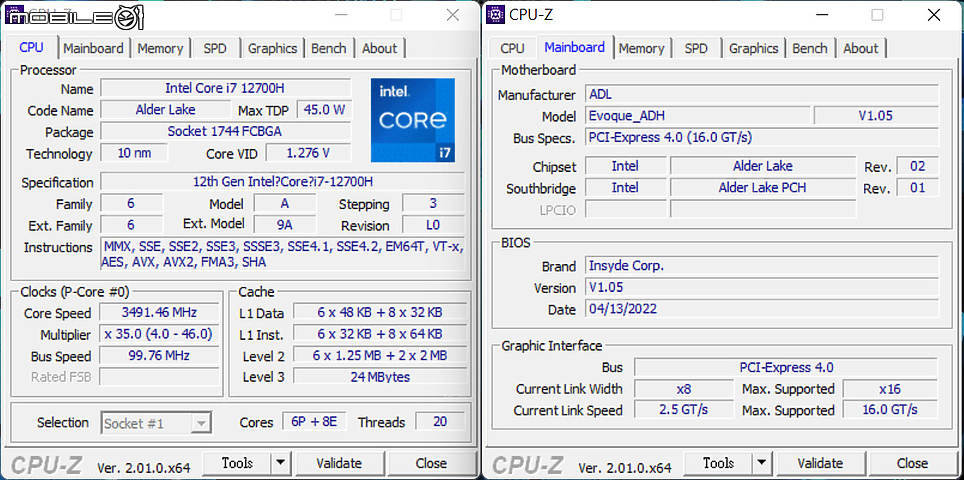Click the processor Name field Intel Core i7 12700H
This screenshot has width=964, height=480.
click(x=226, y=89)
